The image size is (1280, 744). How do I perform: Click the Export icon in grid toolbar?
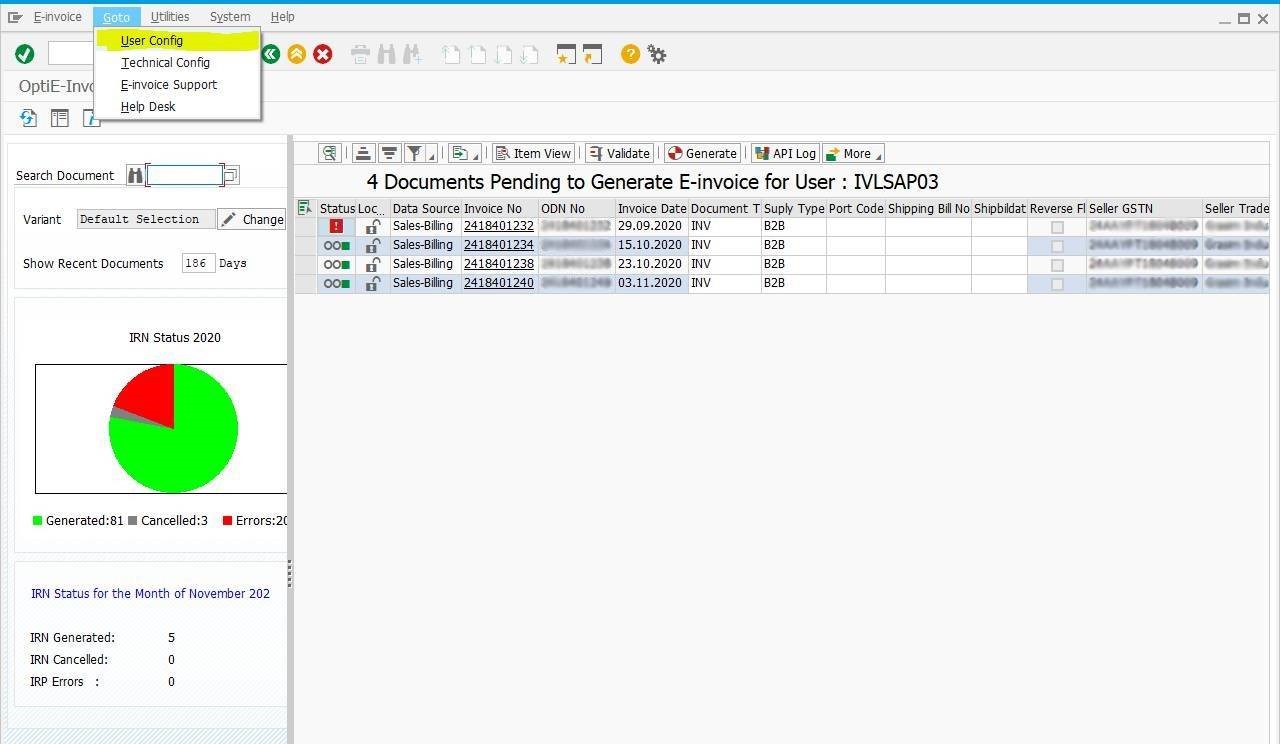(x=459, y=153)
